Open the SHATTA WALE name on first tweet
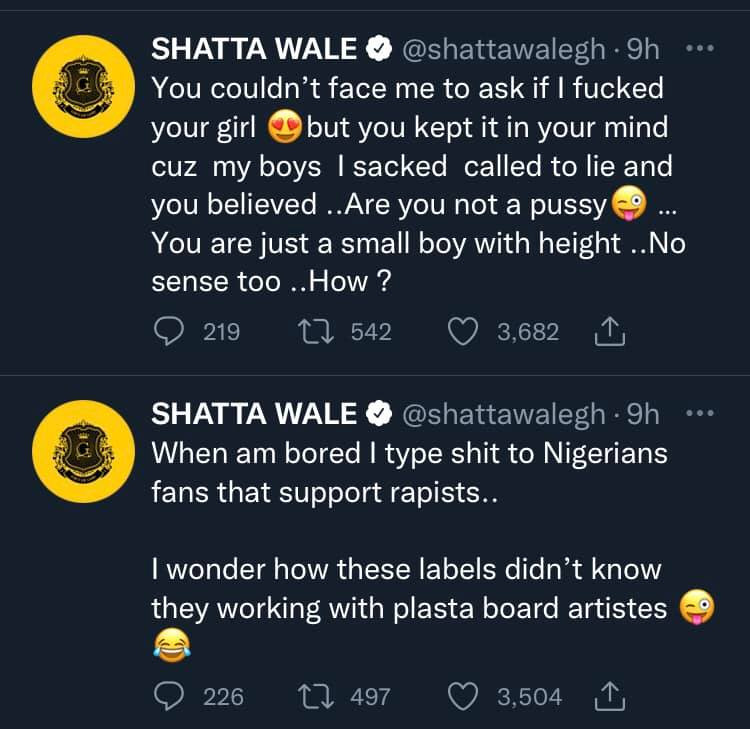Screen dimensions: 750x729 point(254,49)
